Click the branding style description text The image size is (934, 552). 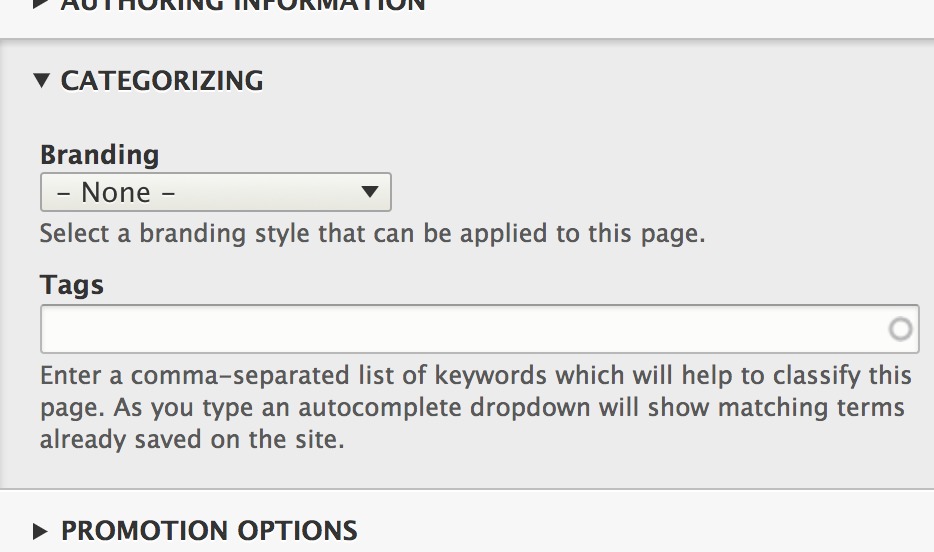click(372, 233)
